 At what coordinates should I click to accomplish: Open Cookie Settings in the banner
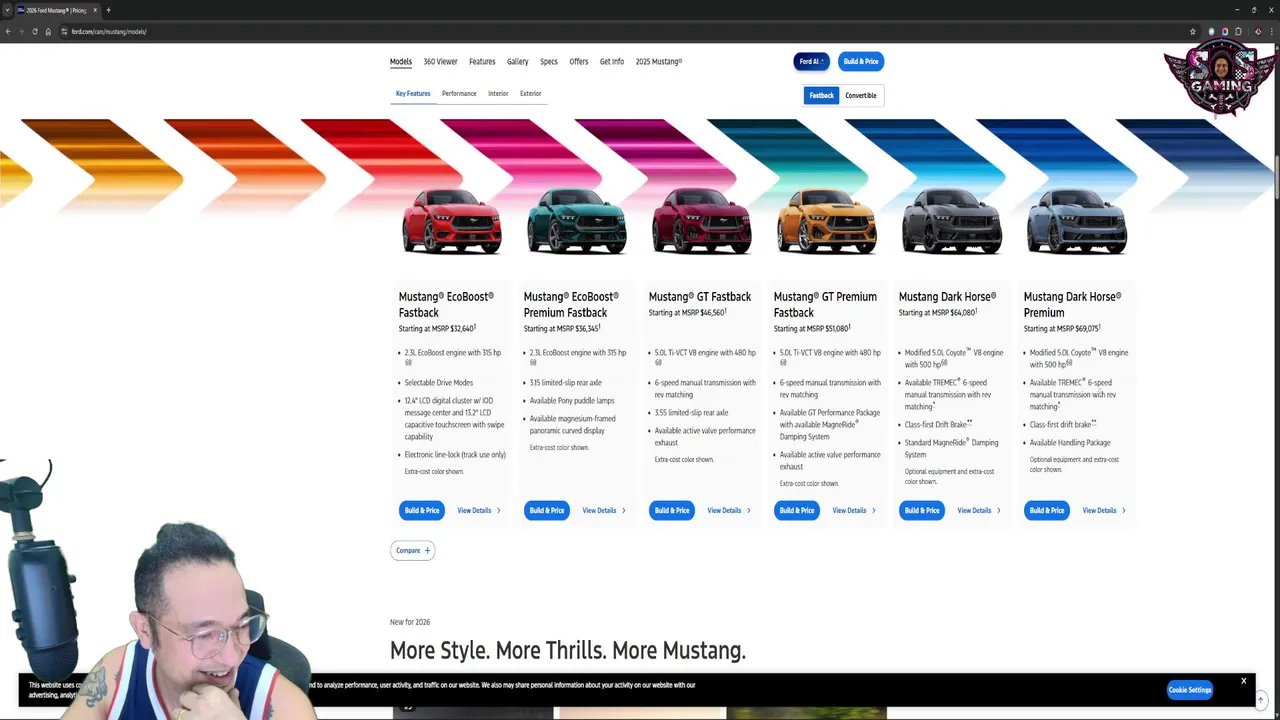(1190, 690)
